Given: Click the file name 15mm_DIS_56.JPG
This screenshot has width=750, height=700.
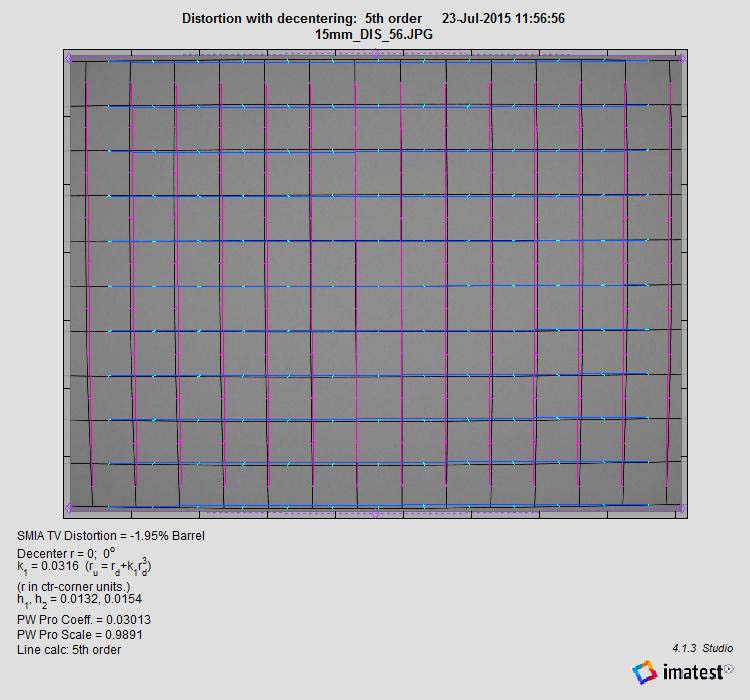Looking at the screenshot, I should pos(374,34).
